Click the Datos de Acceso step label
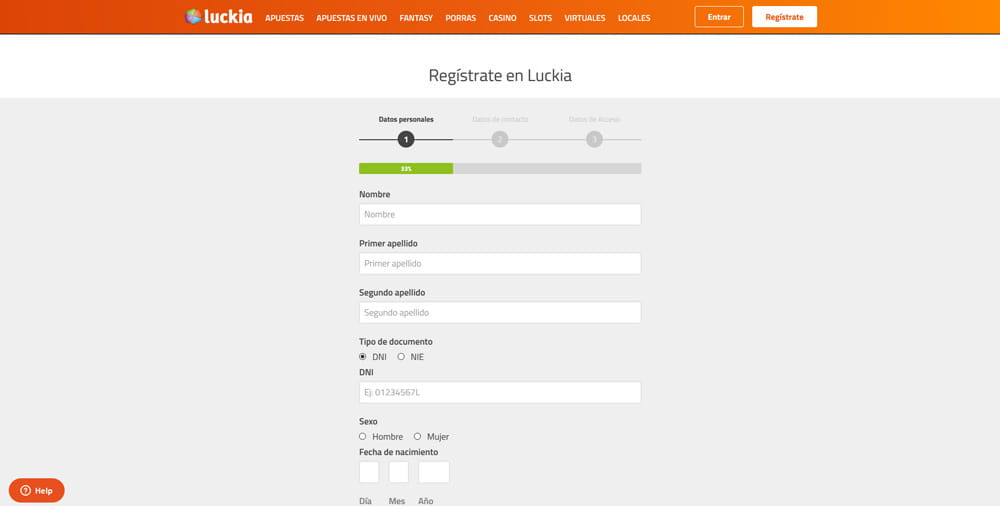 tap(594, 119)
